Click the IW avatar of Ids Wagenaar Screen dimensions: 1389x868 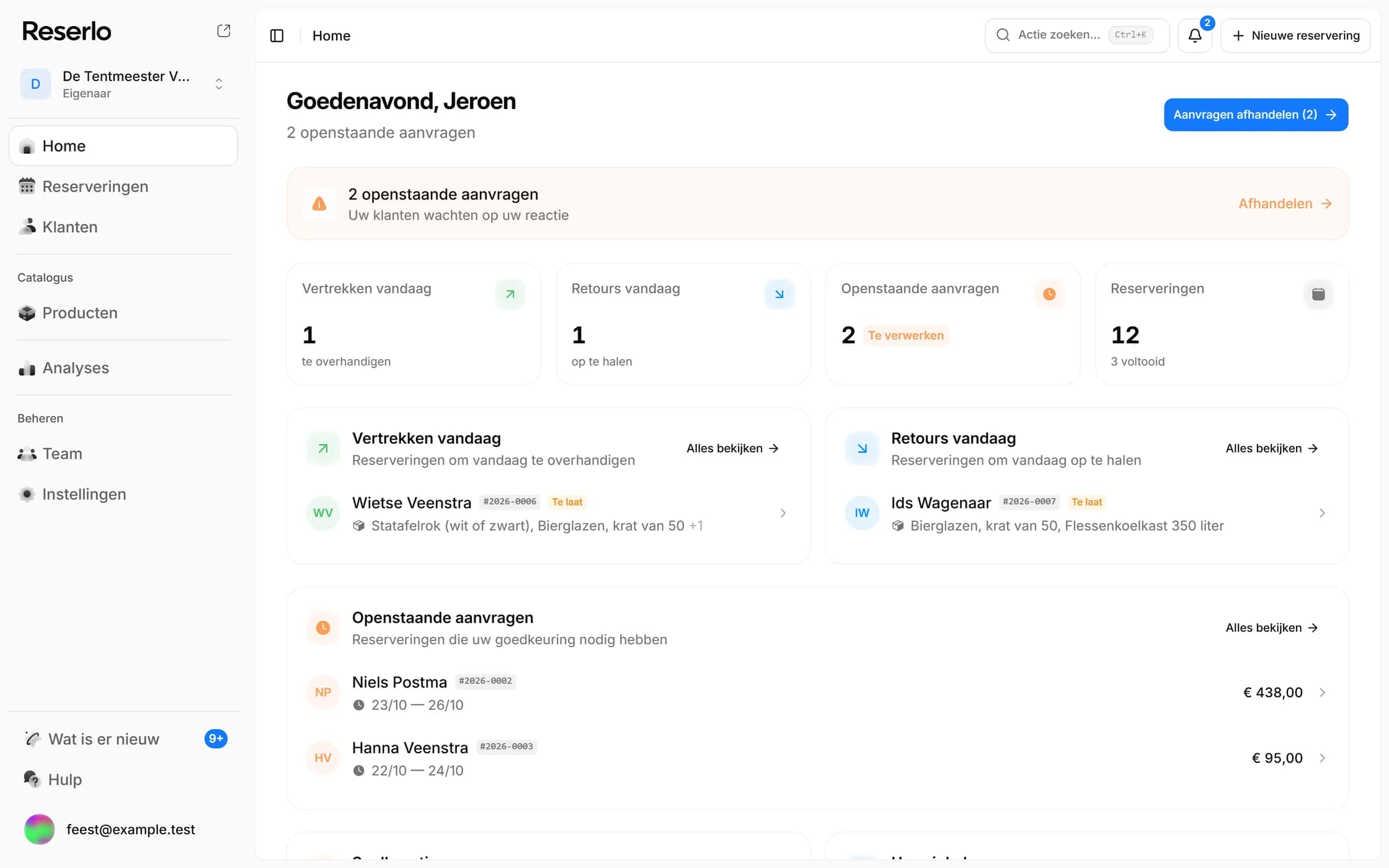[862, 513]
